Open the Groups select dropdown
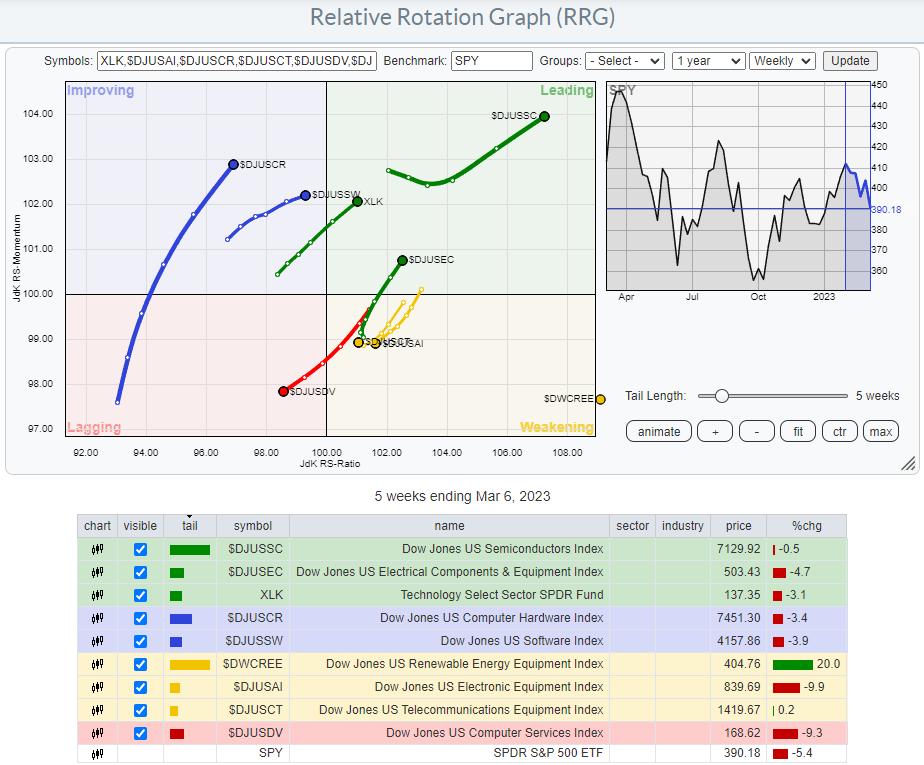 pyautogui.click(x=625, y=61)
